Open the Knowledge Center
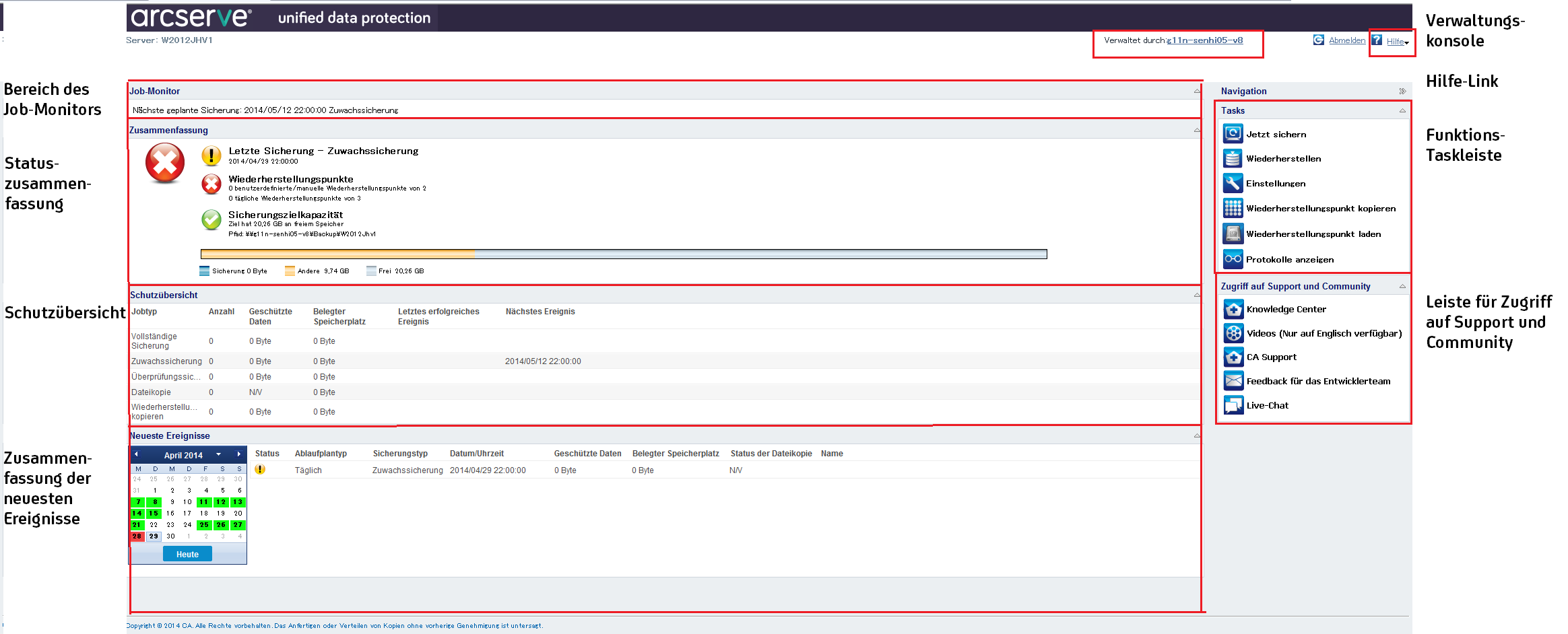 tap(1233, 309)
